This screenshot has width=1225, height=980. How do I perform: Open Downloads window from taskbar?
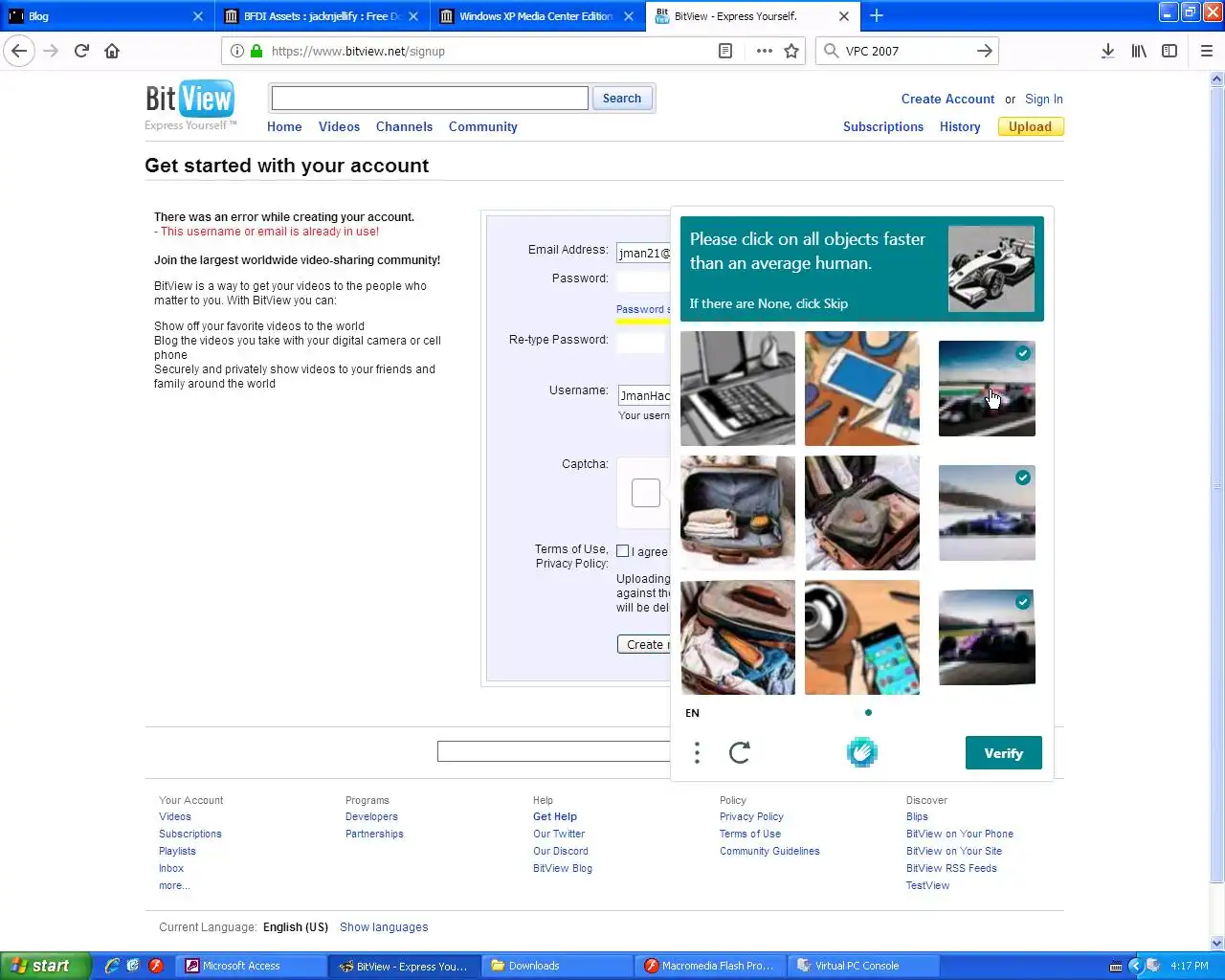click(559, 966)
